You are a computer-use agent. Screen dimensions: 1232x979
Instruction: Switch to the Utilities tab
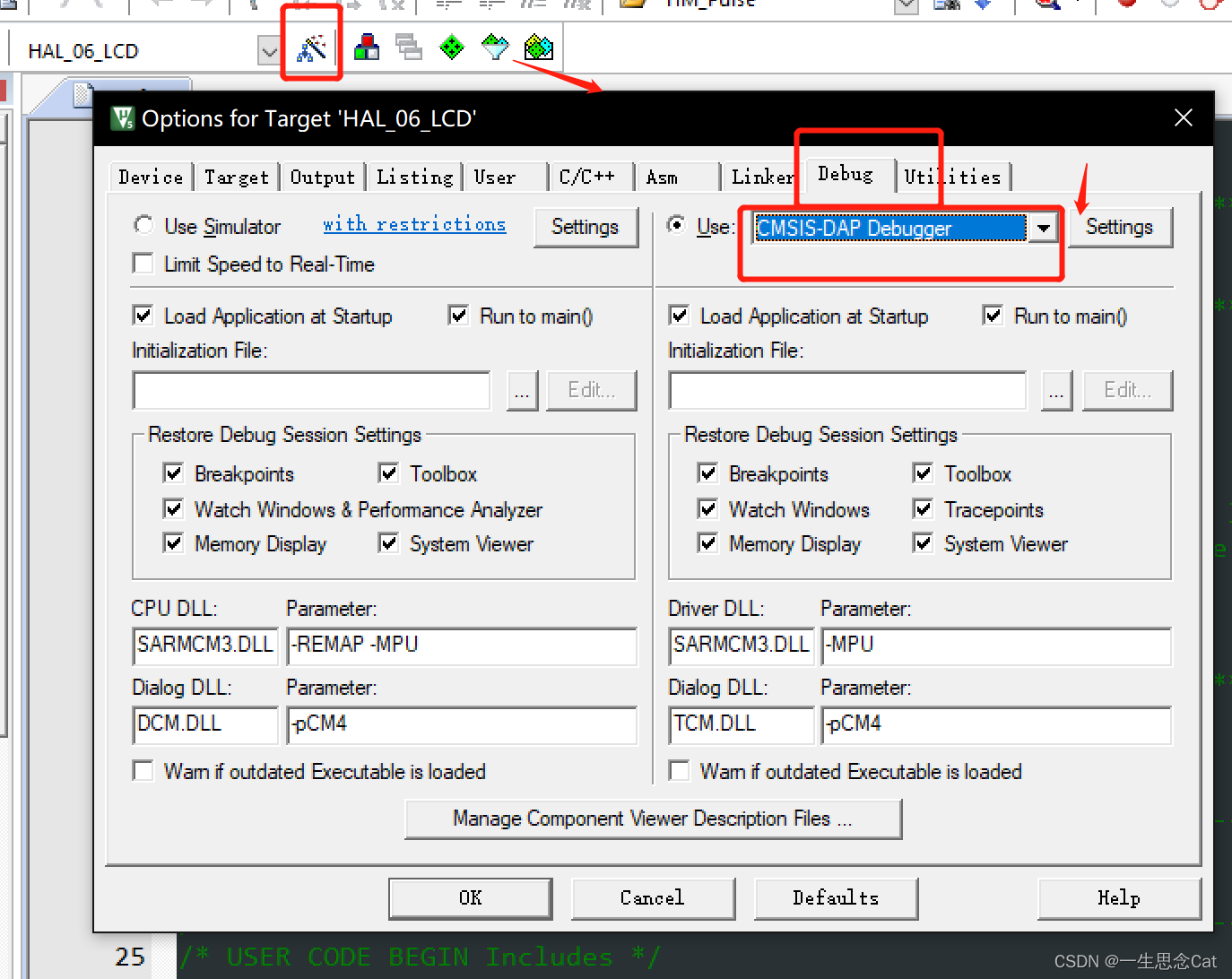pos(952,177)
